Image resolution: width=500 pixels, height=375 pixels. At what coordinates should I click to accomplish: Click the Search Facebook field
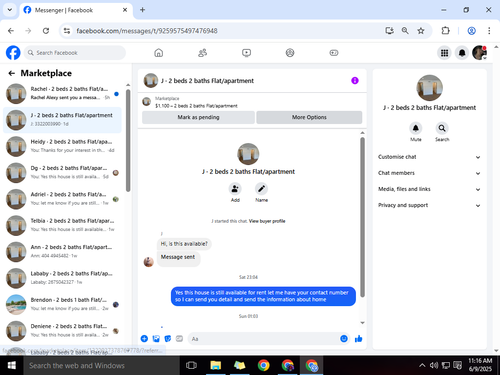[75, 53]
